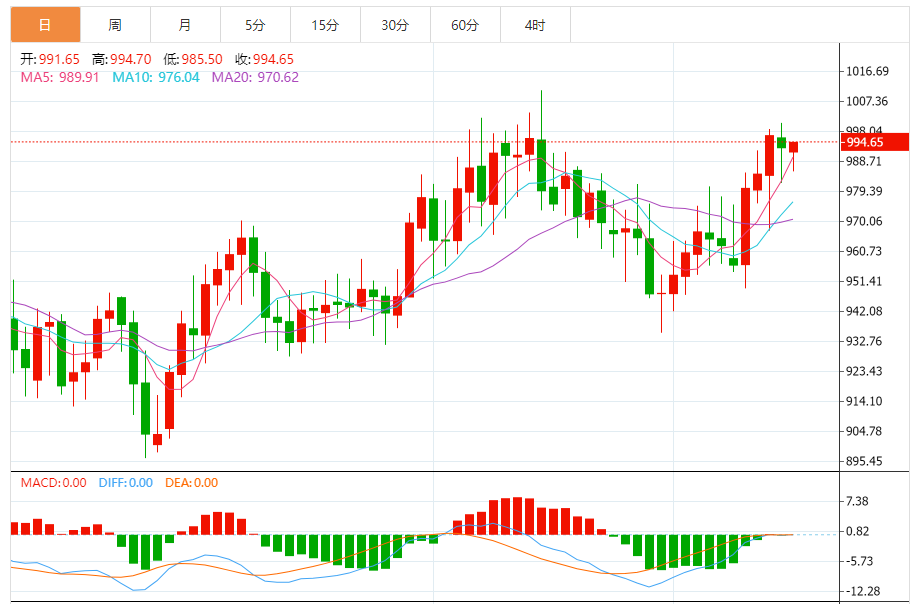Click the 895.45 price axis label
The image size is (916, 604).
[x=864, y=461]
